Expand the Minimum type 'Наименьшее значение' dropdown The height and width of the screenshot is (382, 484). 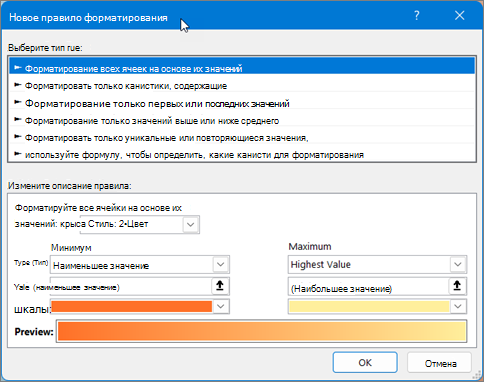(x=220, y=265)
